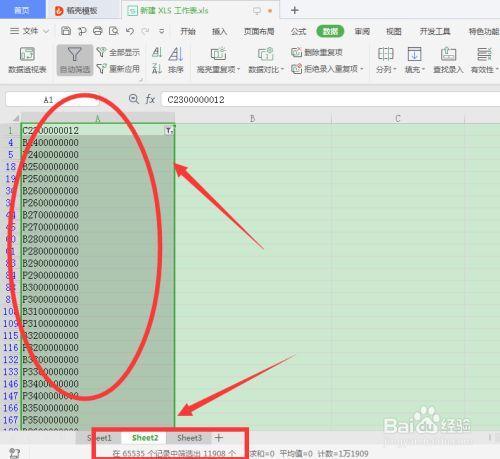Screen dimensions: 500x459
Task: Select column B header
Action: click(253, 118)
